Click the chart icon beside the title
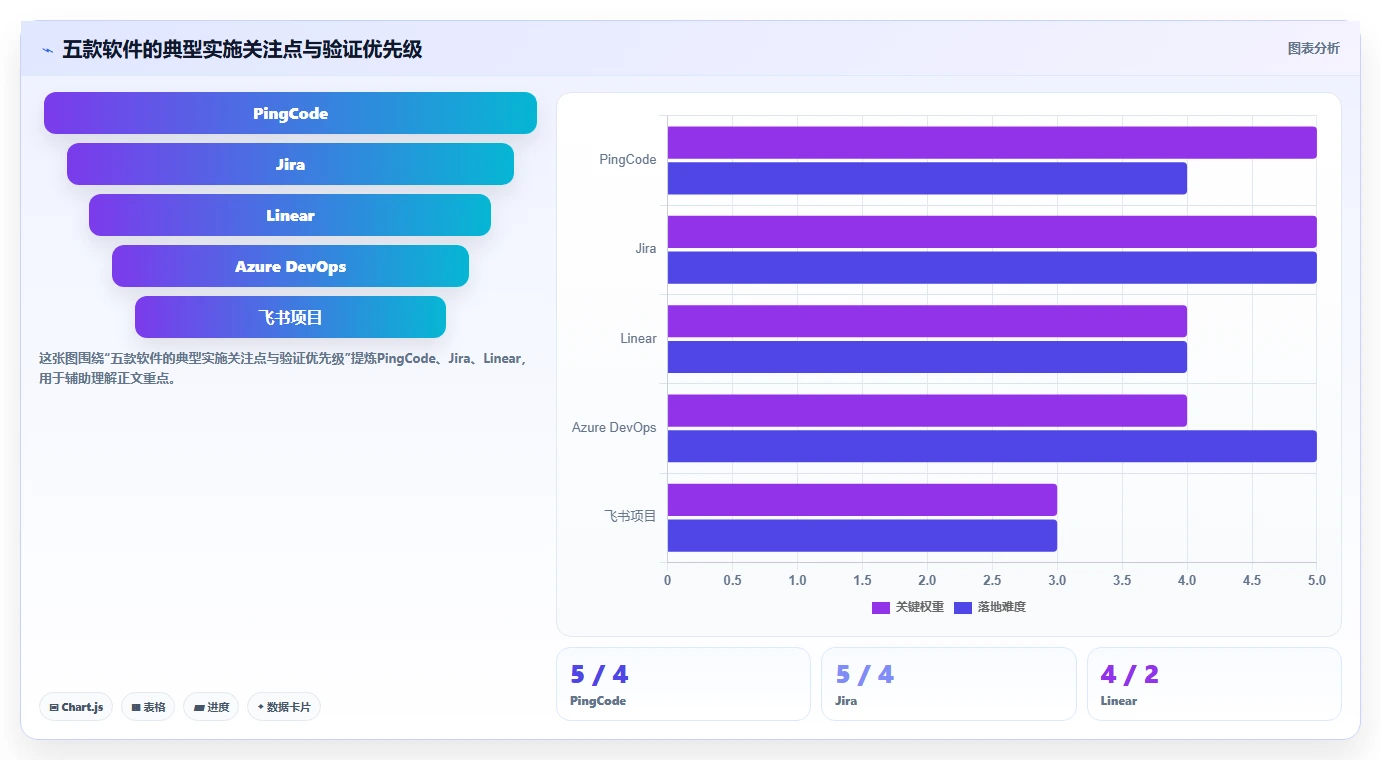 point(47,50)
